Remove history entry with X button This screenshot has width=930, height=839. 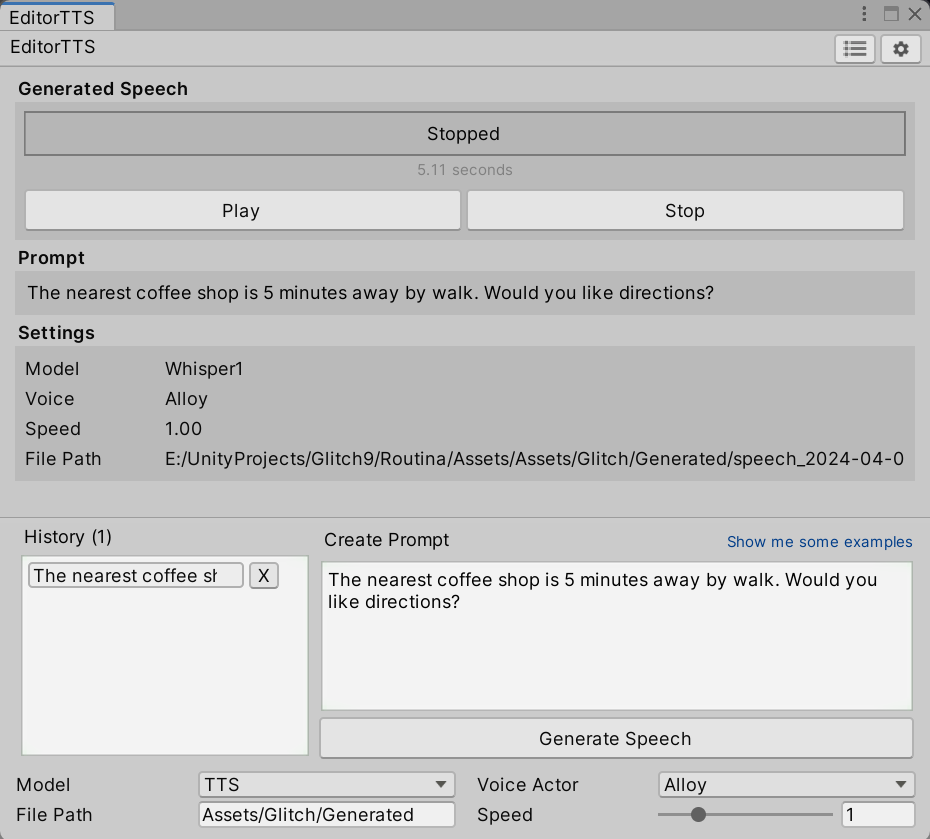pyautogui.click(x=263, y=576)
